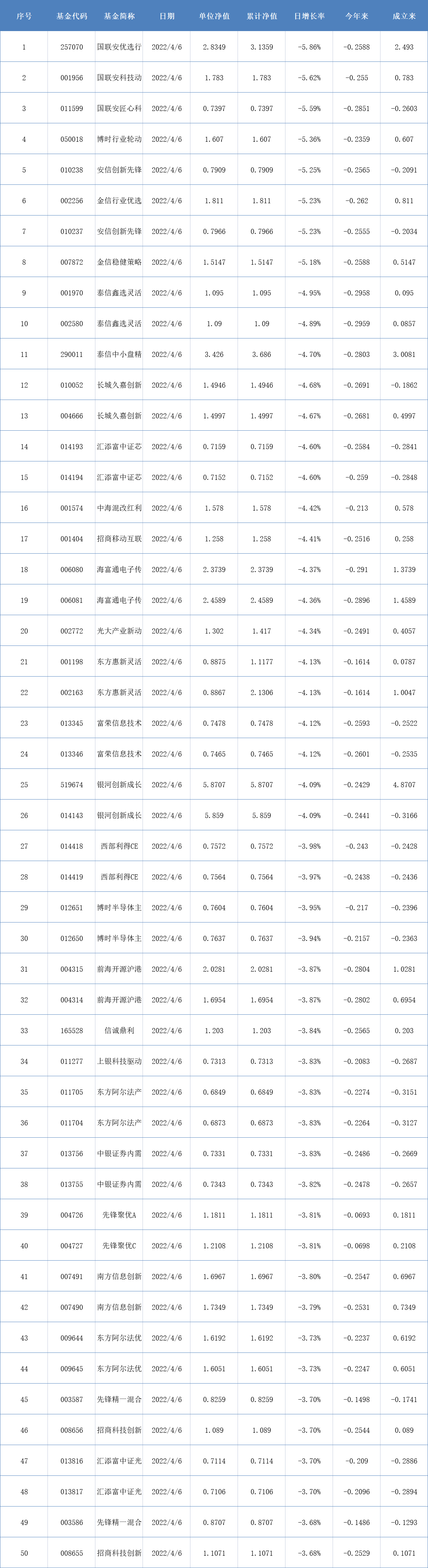Click fund name 先锋聚优A

(119, 1215)
